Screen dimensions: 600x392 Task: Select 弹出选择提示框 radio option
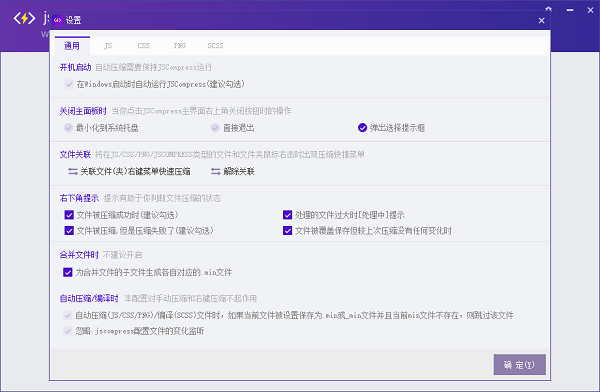[362, 127]
